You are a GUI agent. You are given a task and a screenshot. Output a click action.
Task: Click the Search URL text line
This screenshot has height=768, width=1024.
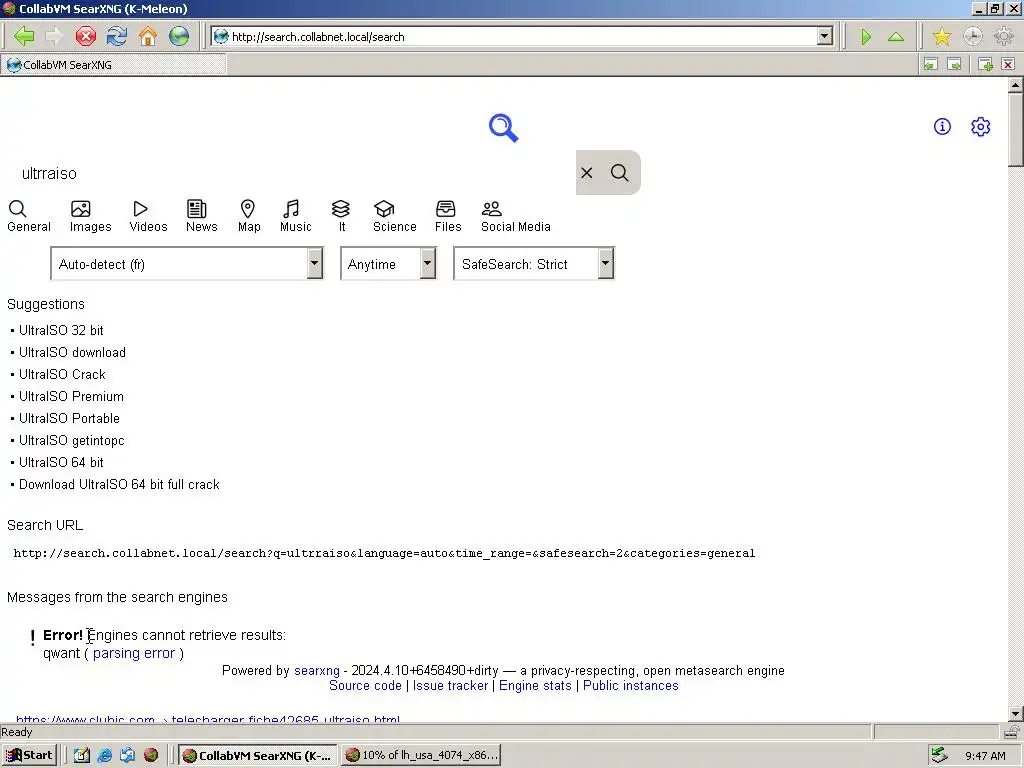click(384, 553)
